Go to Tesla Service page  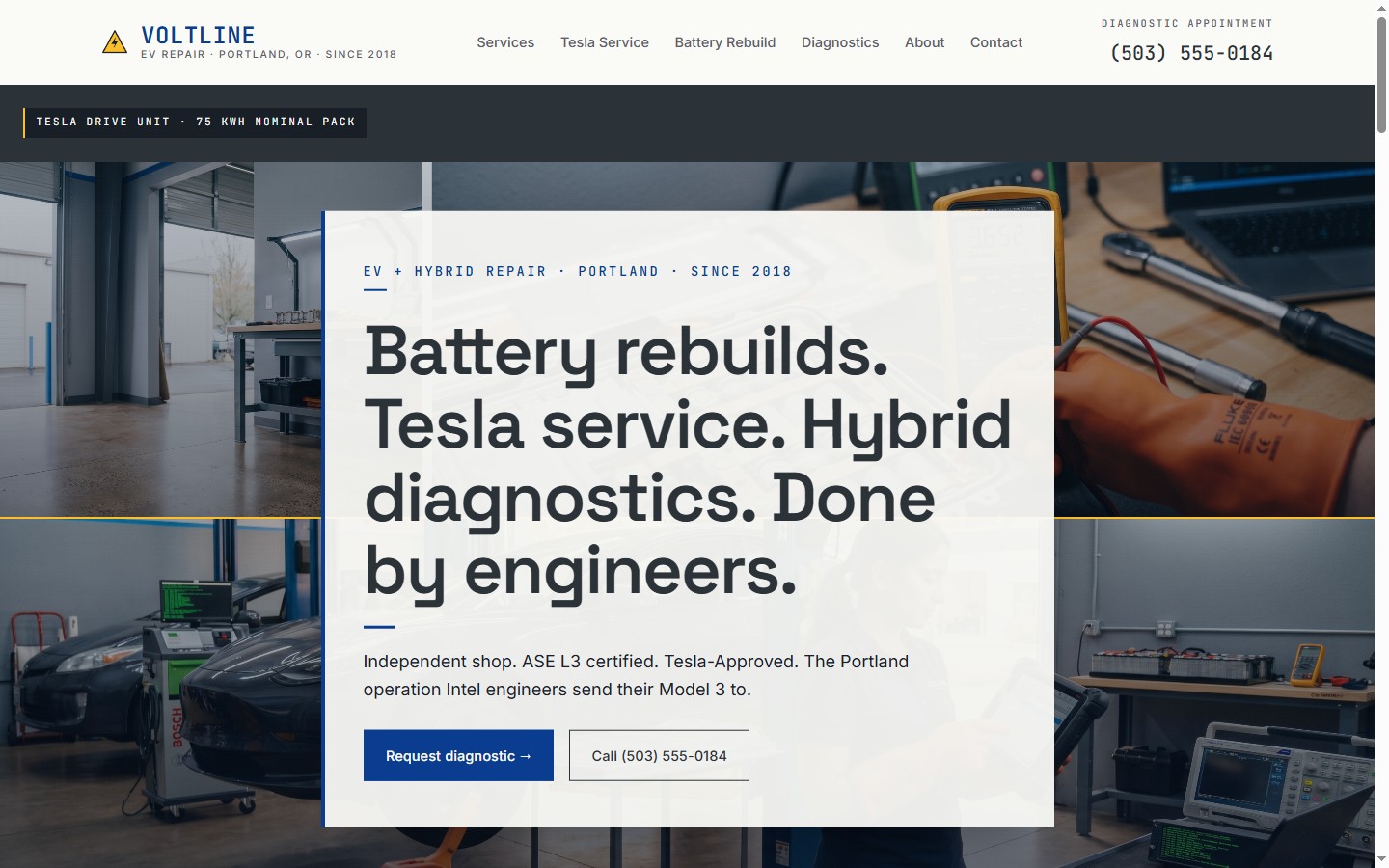click(x=605, y=42)
